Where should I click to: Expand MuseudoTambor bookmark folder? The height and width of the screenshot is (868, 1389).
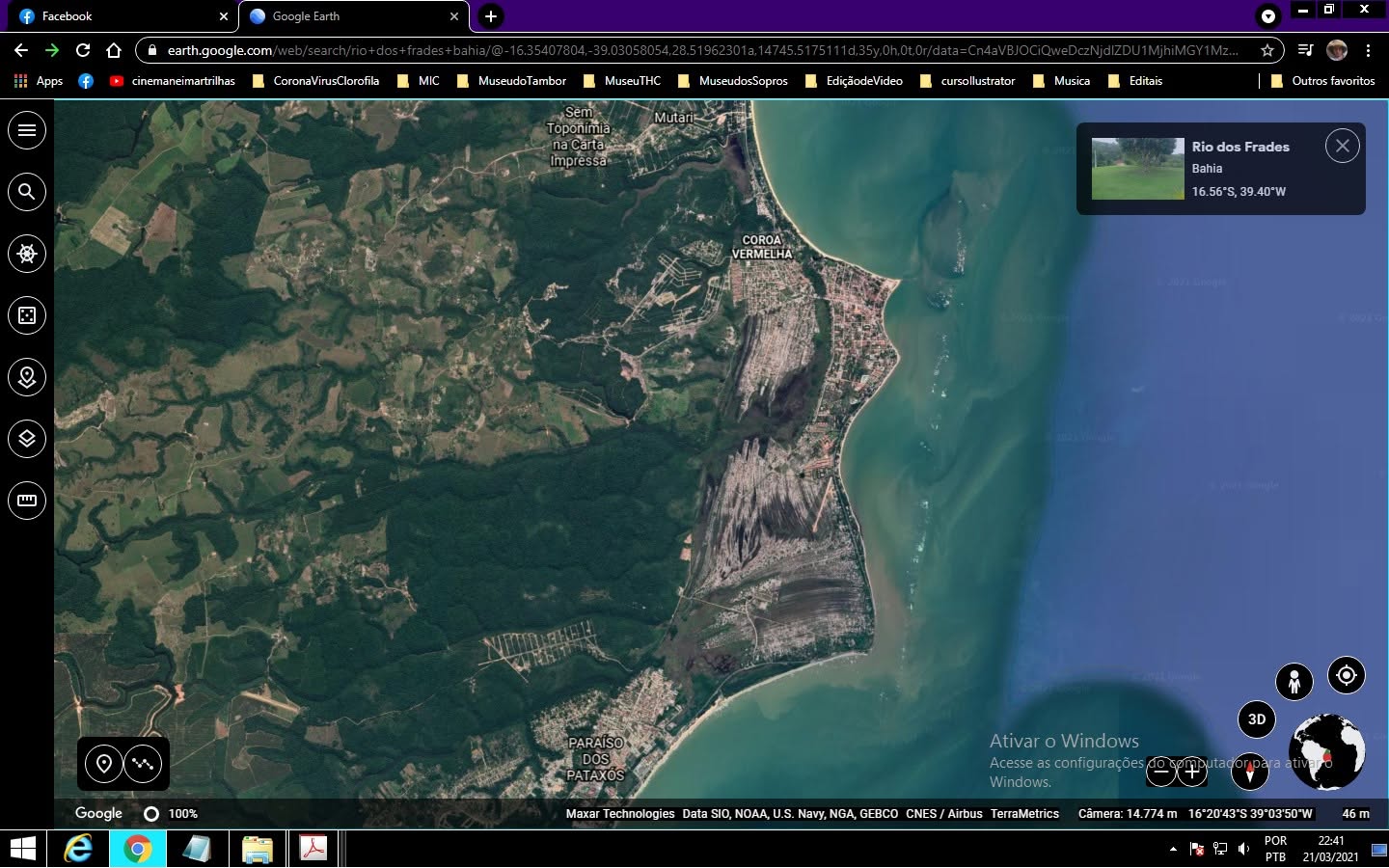tap(511, 81)
